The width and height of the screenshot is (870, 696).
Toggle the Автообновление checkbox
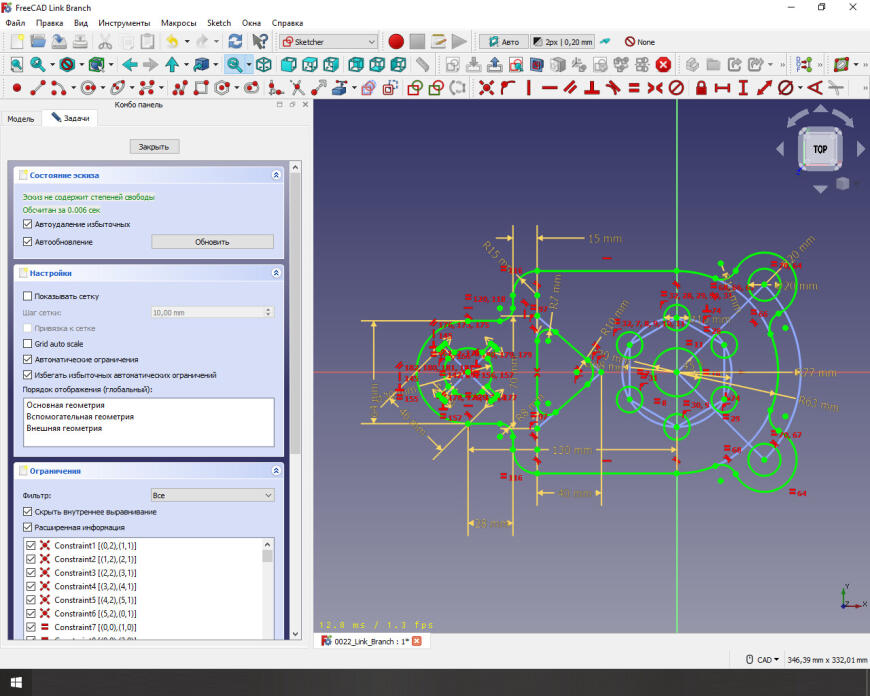28,241
